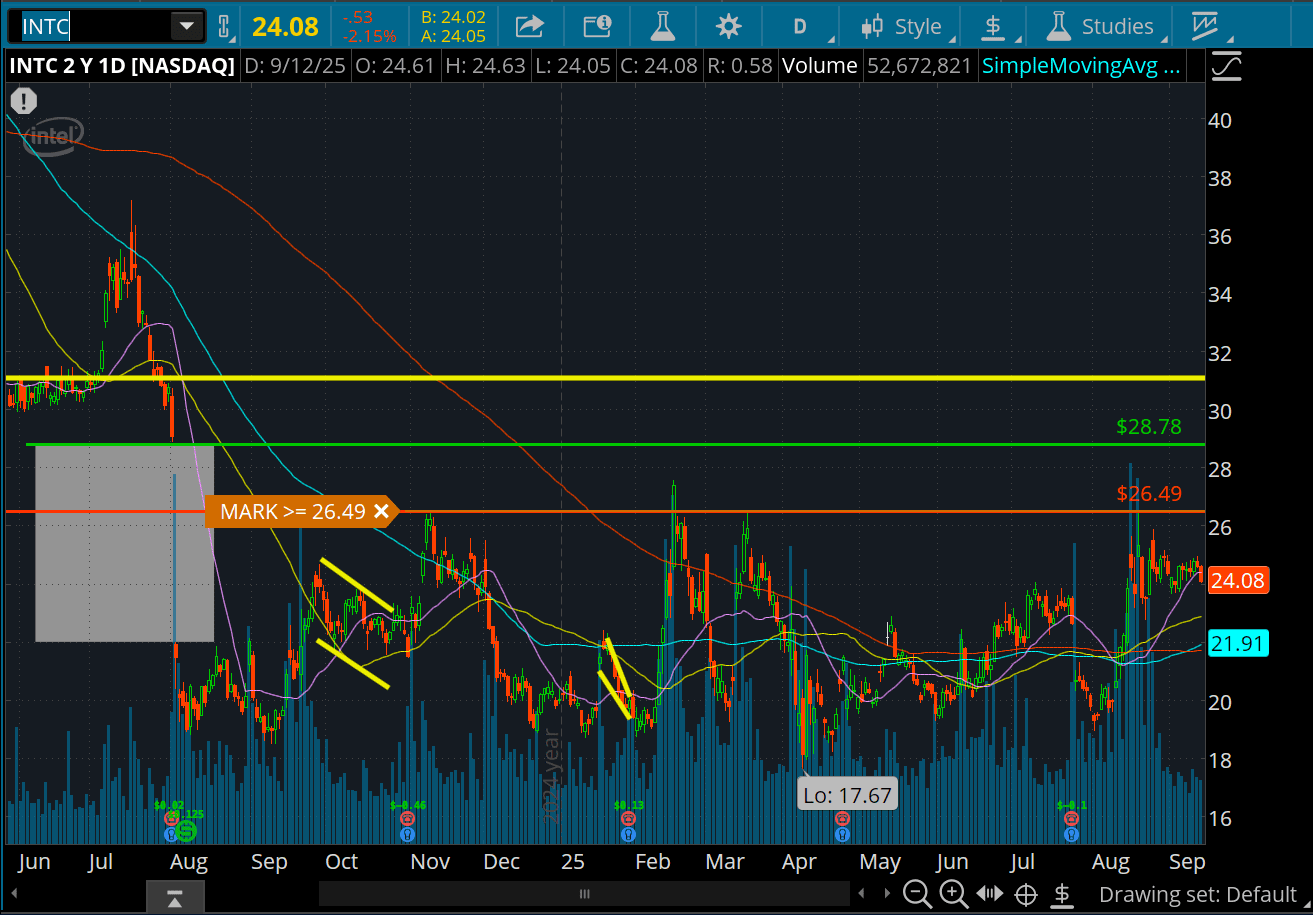Image resolution: width=1313 pixels, height=915 pixels.
Task: Click the Intel company logo
Action: point(52,137)
